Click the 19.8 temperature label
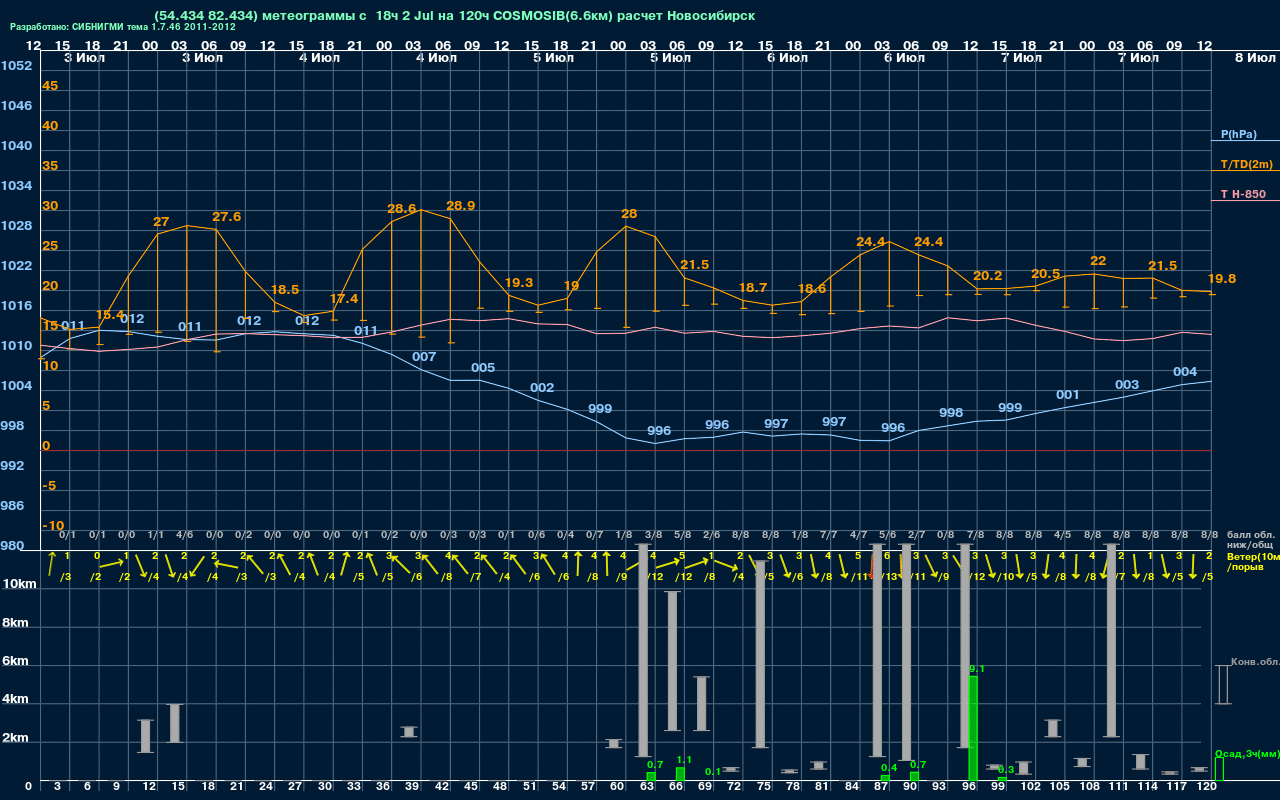This screenshot has width=1280, height=800. tap(1222, 278)
